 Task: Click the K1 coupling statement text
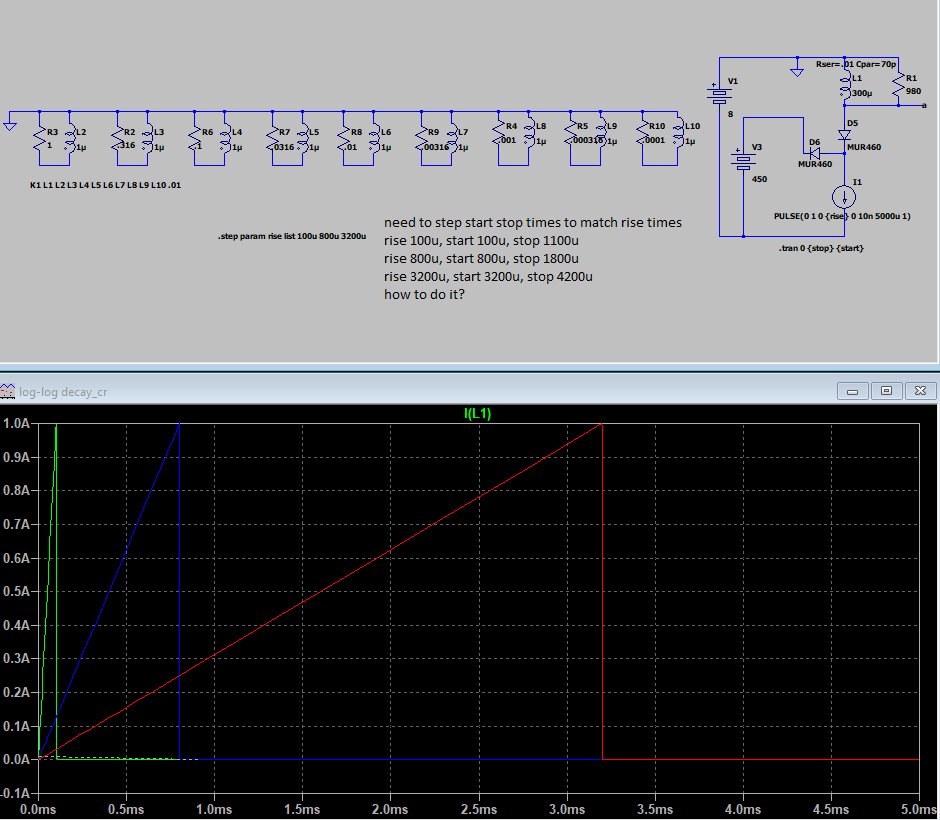pos(106,185)
